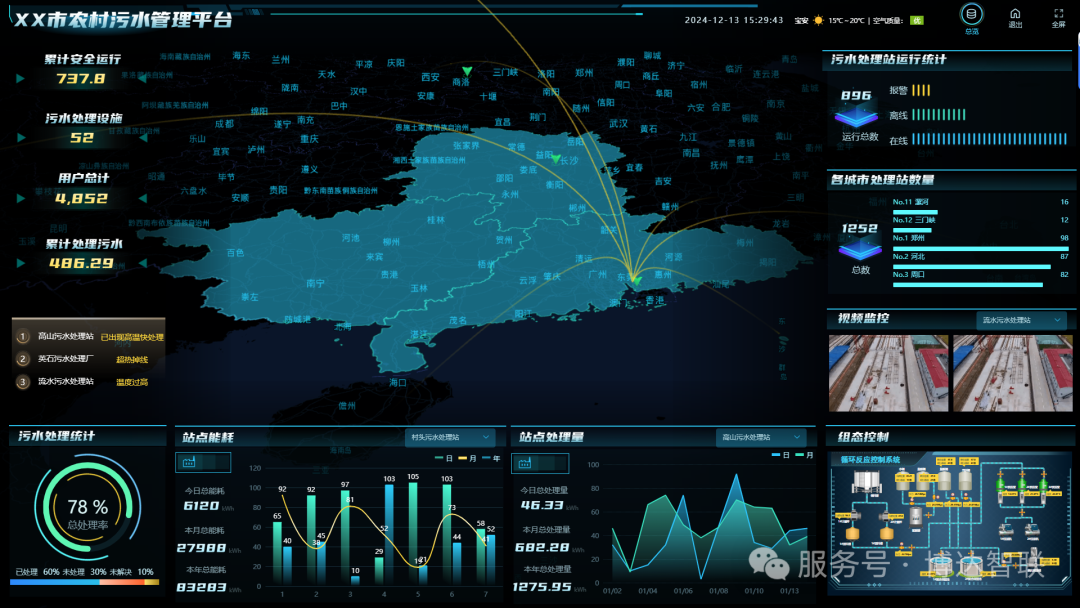This screenshot has height=608, width=1080.
Task: Enter fullscreen with the 全屏 icon
Action: (x=1058, y=14)
